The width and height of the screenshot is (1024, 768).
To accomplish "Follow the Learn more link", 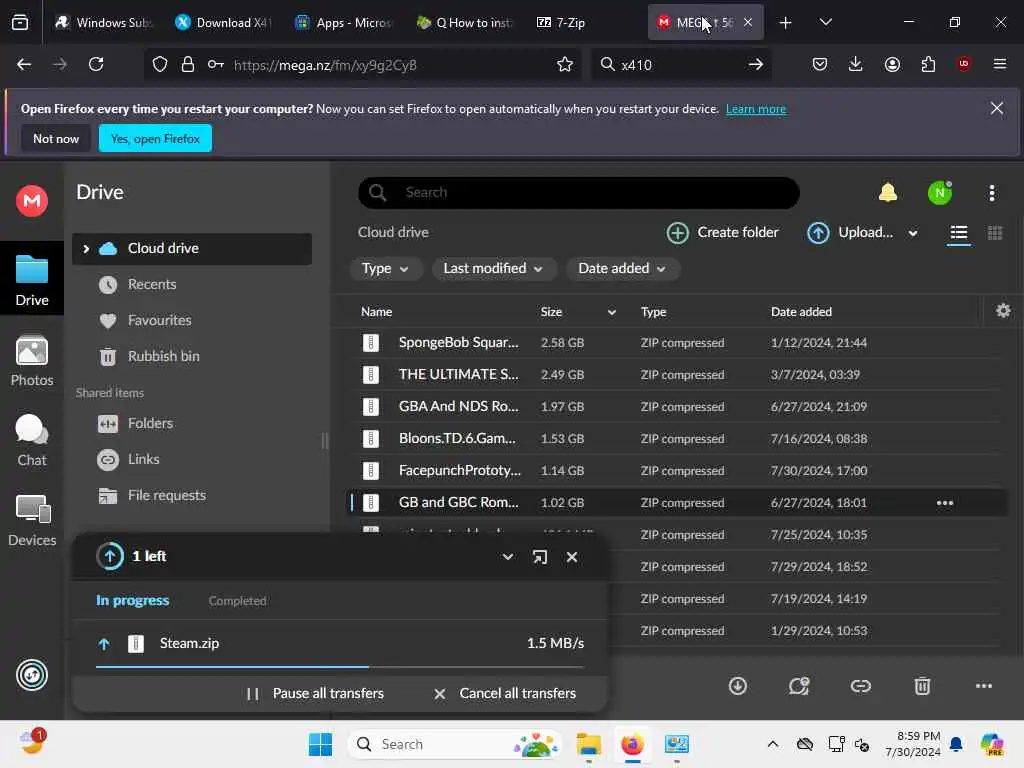I will 756,109.
